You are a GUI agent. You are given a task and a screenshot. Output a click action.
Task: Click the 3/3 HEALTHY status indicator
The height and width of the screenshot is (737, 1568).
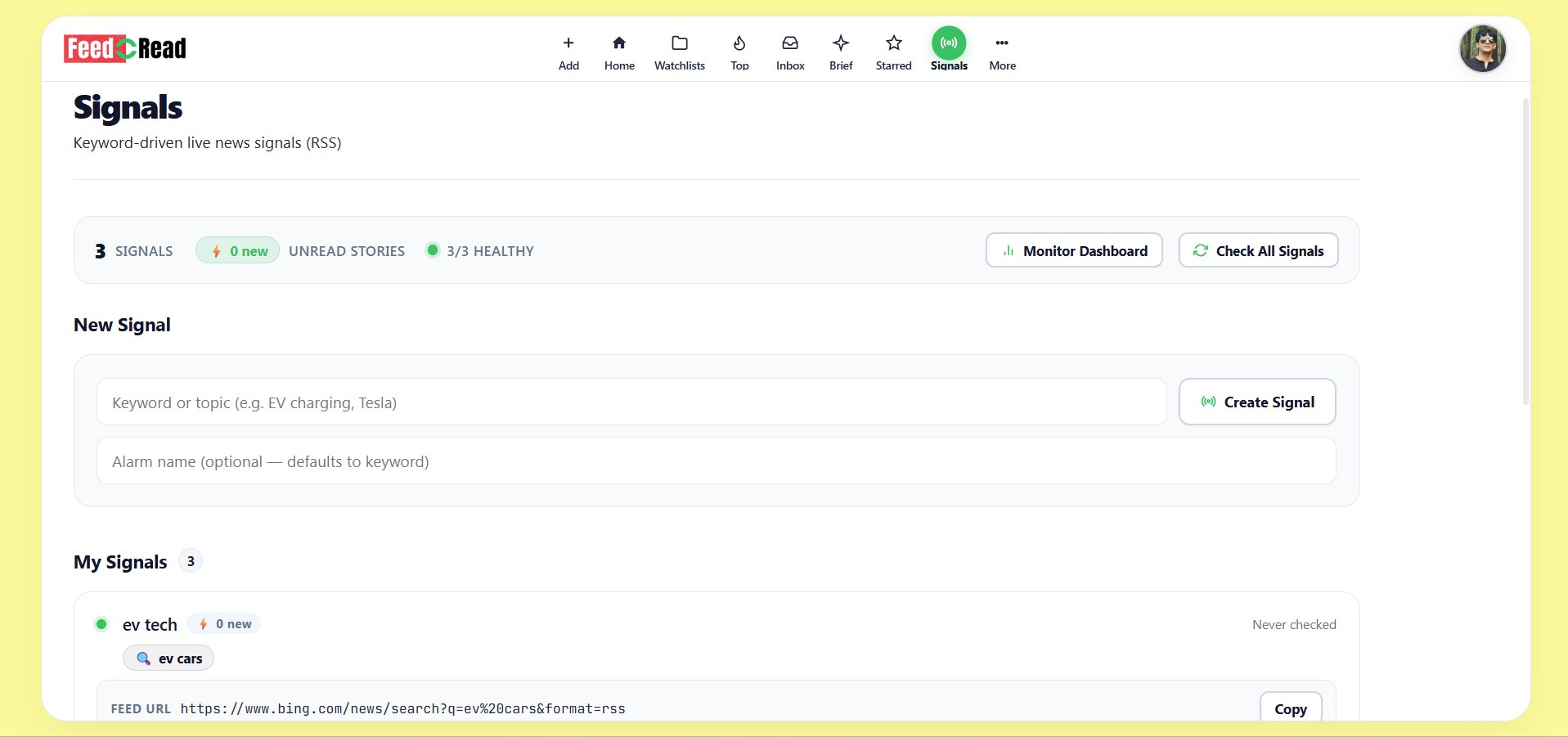(480, 250)
